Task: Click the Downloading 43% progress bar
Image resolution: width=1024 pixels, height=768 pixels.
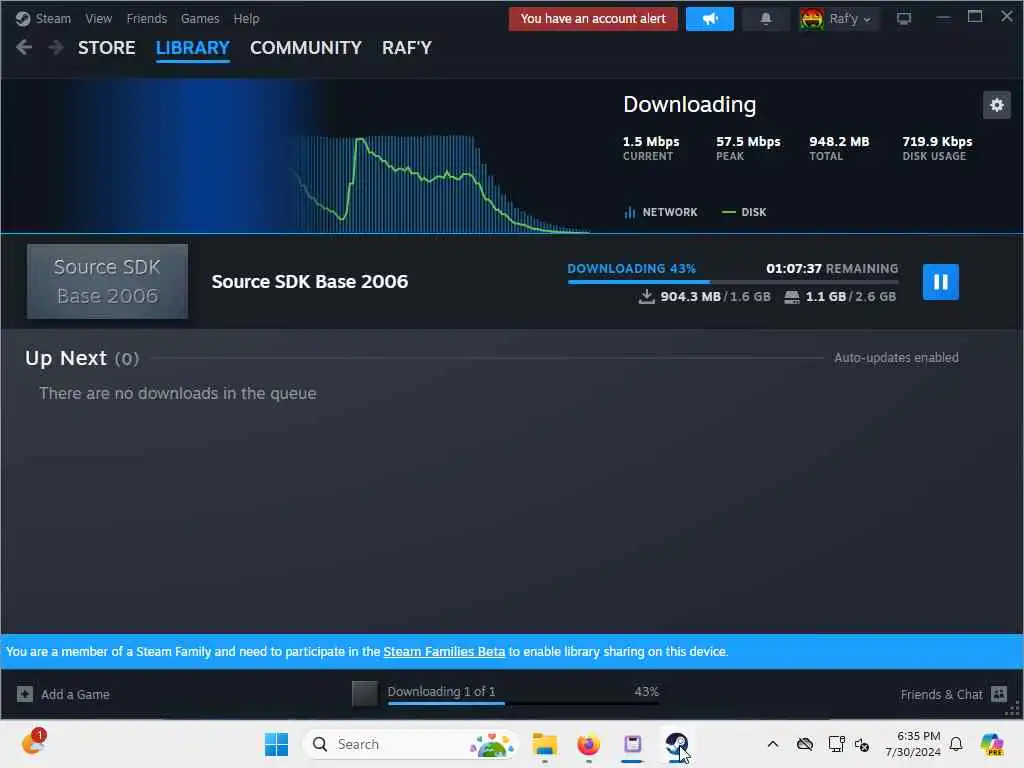Action: 733,281
